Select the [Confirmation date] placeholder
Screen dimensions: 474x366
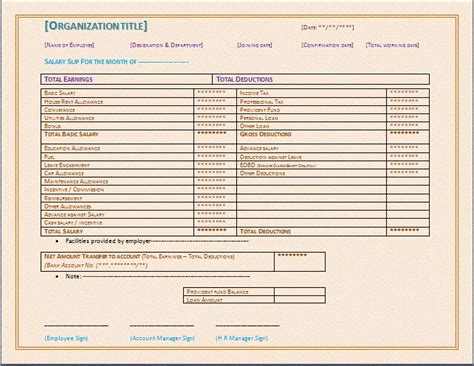click(327, 45)
